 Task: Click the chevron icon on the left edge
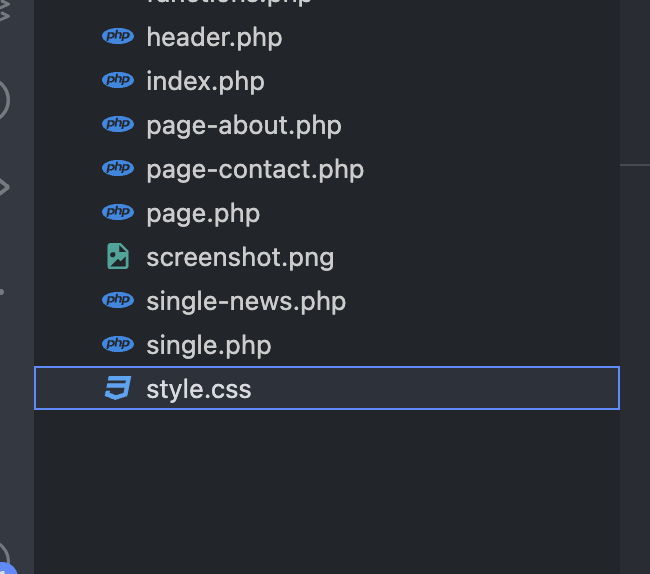[x=4, y=186]
